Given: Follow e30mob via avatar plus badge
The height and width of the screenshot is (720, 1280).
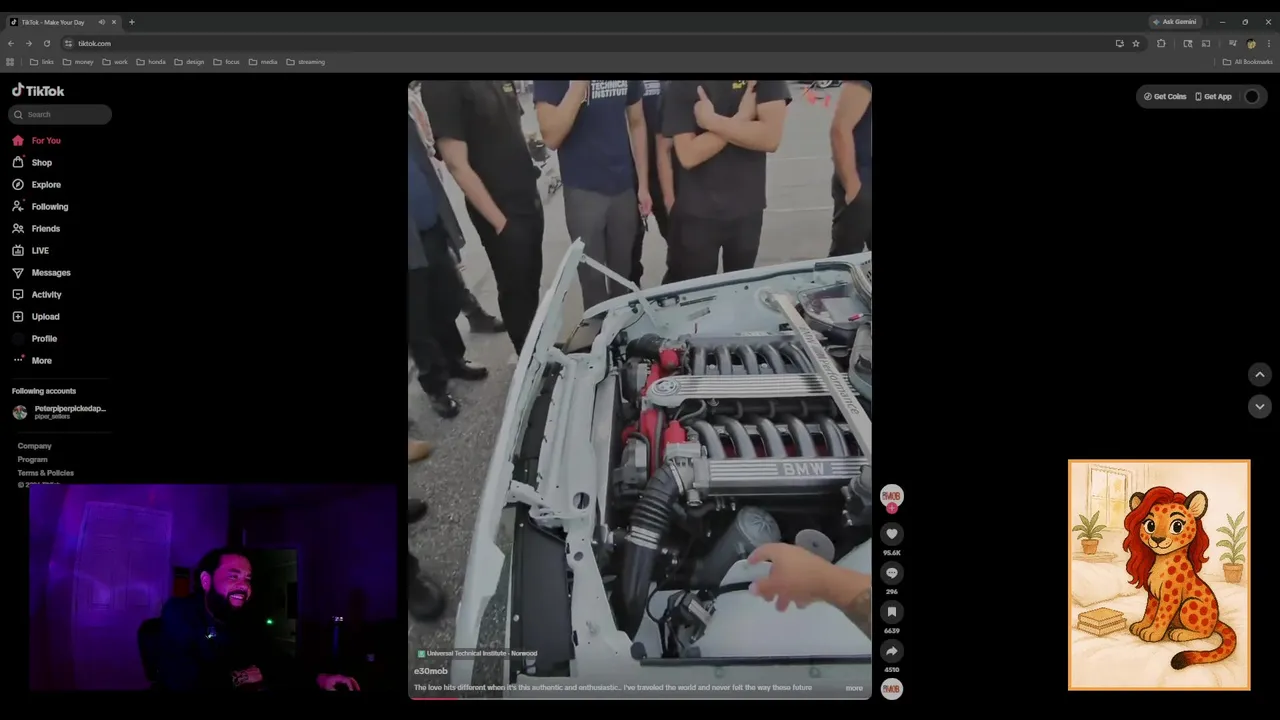Looking at the screenshot, I should point(891,507).
